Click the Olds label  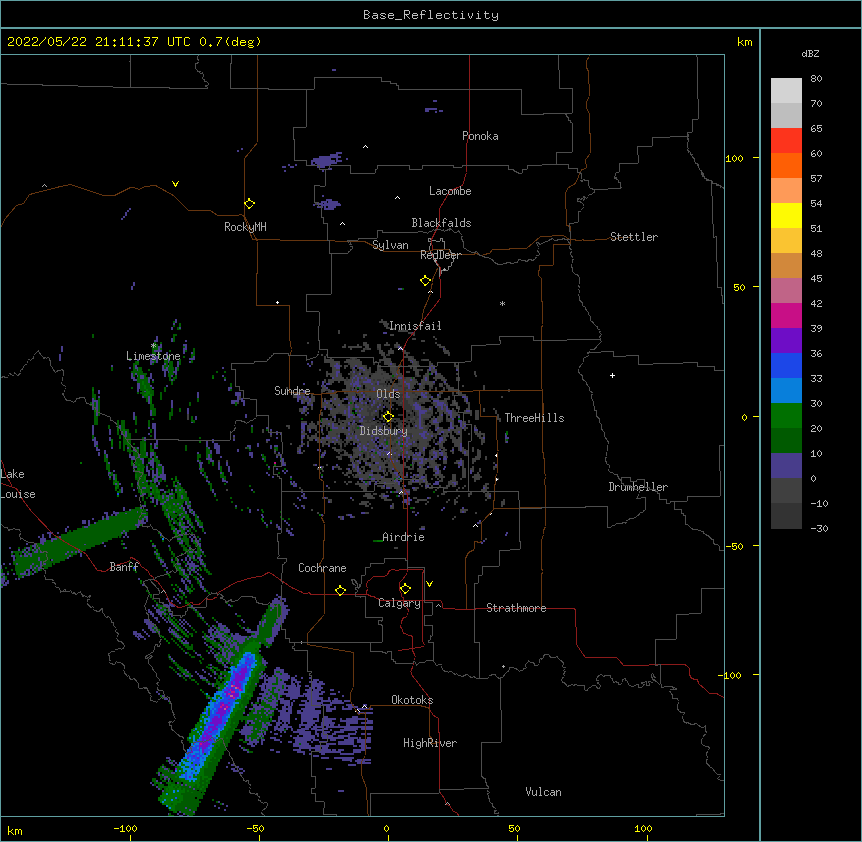coord(388,394)
